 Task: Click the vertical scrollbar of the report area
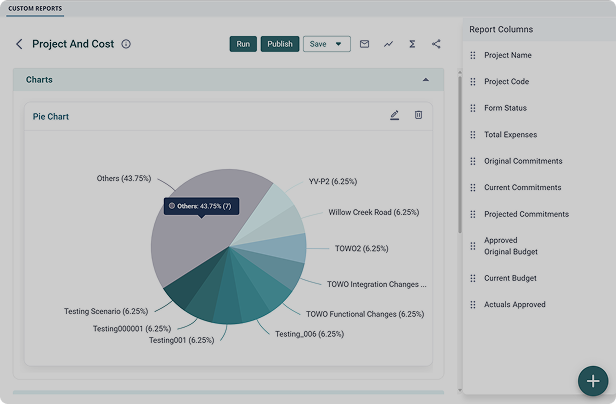tap(460, 154)
